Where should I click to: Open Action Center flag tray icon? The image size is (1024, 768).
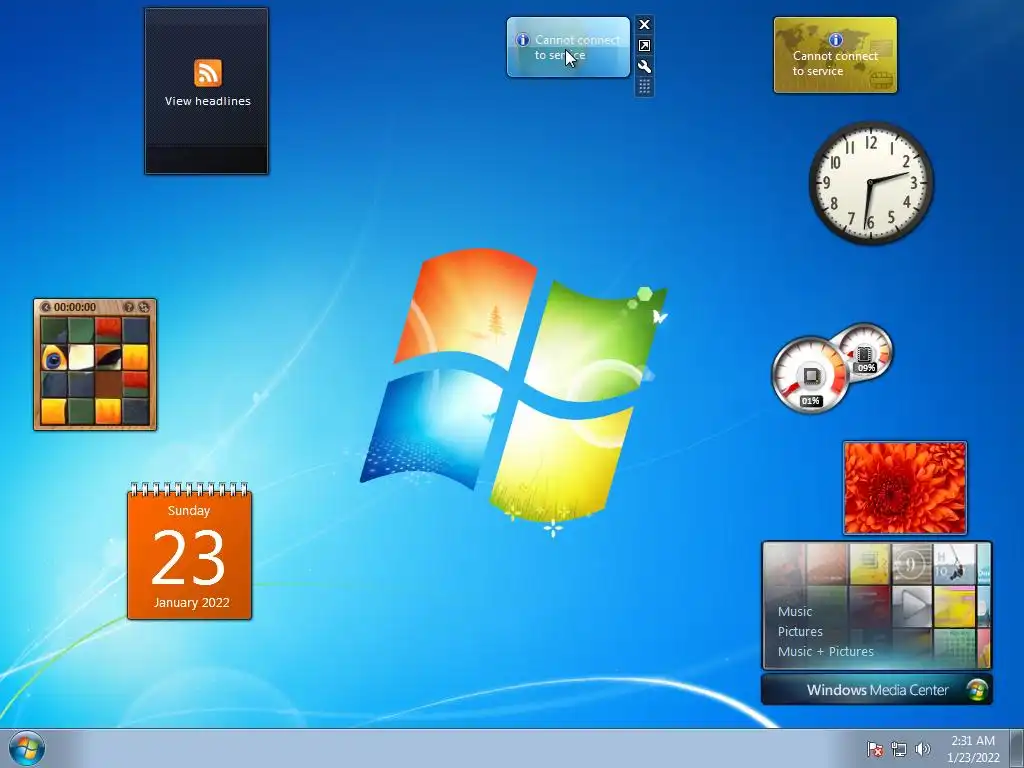[874, 749]
